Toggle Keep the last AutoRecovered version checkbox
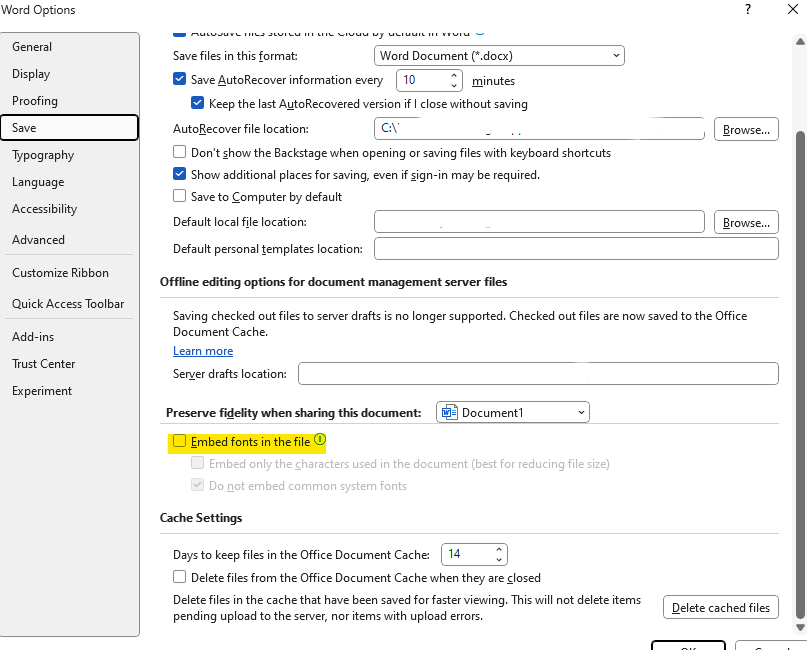Image resolution: width=807 pixels, height=650 pixels. (x=197, y=103)
